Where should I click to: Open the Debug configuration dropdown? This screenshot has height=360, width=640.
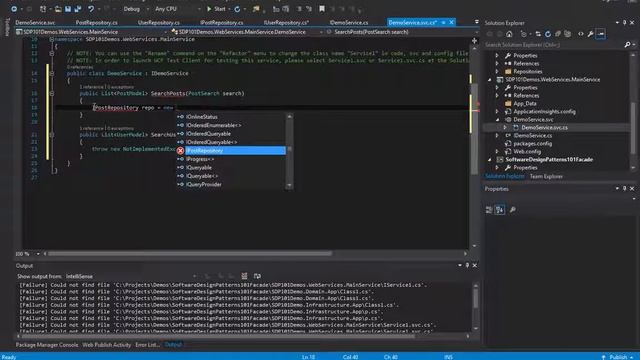click(x=136, y=9)
